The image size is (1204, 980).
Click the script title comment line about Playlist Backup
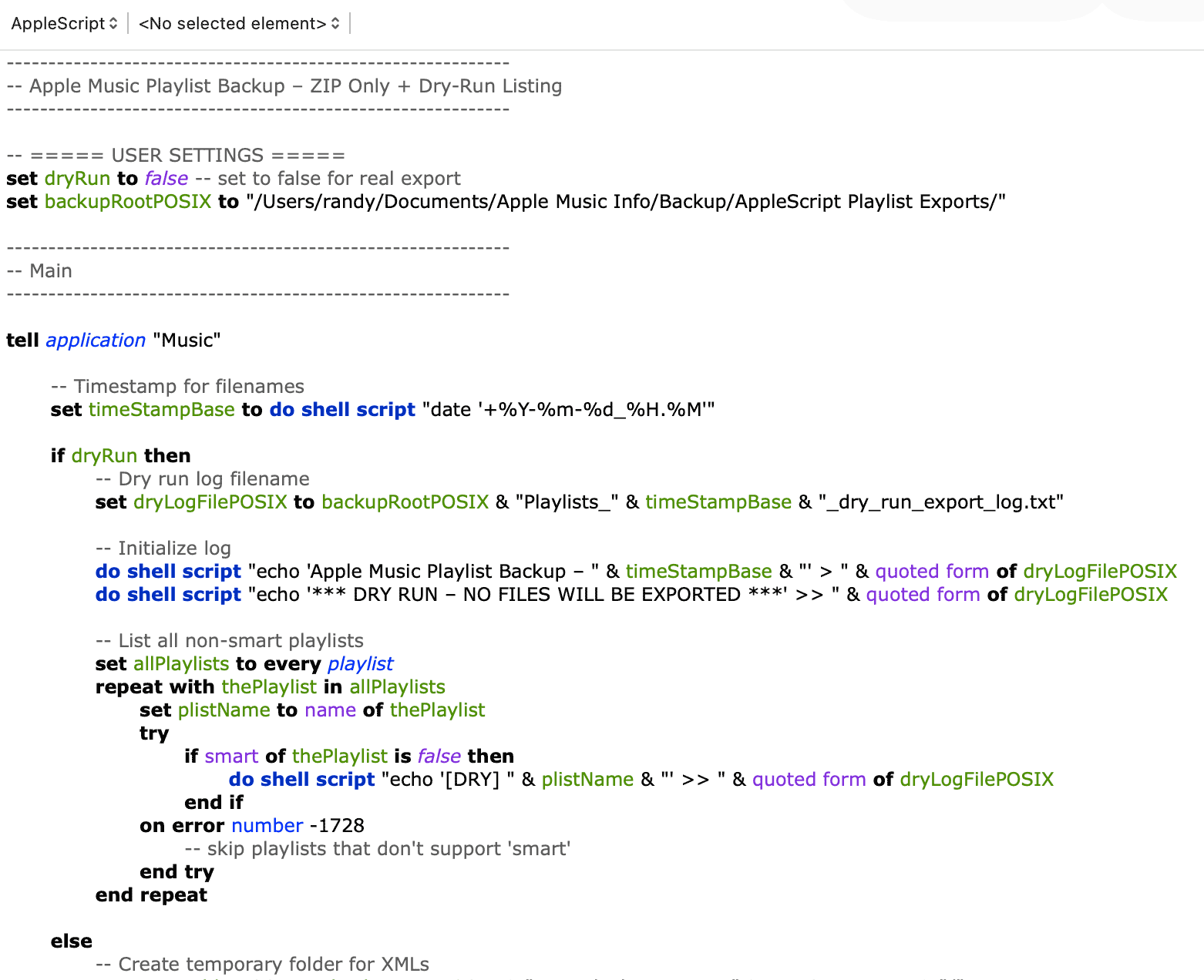click(284, 86)
